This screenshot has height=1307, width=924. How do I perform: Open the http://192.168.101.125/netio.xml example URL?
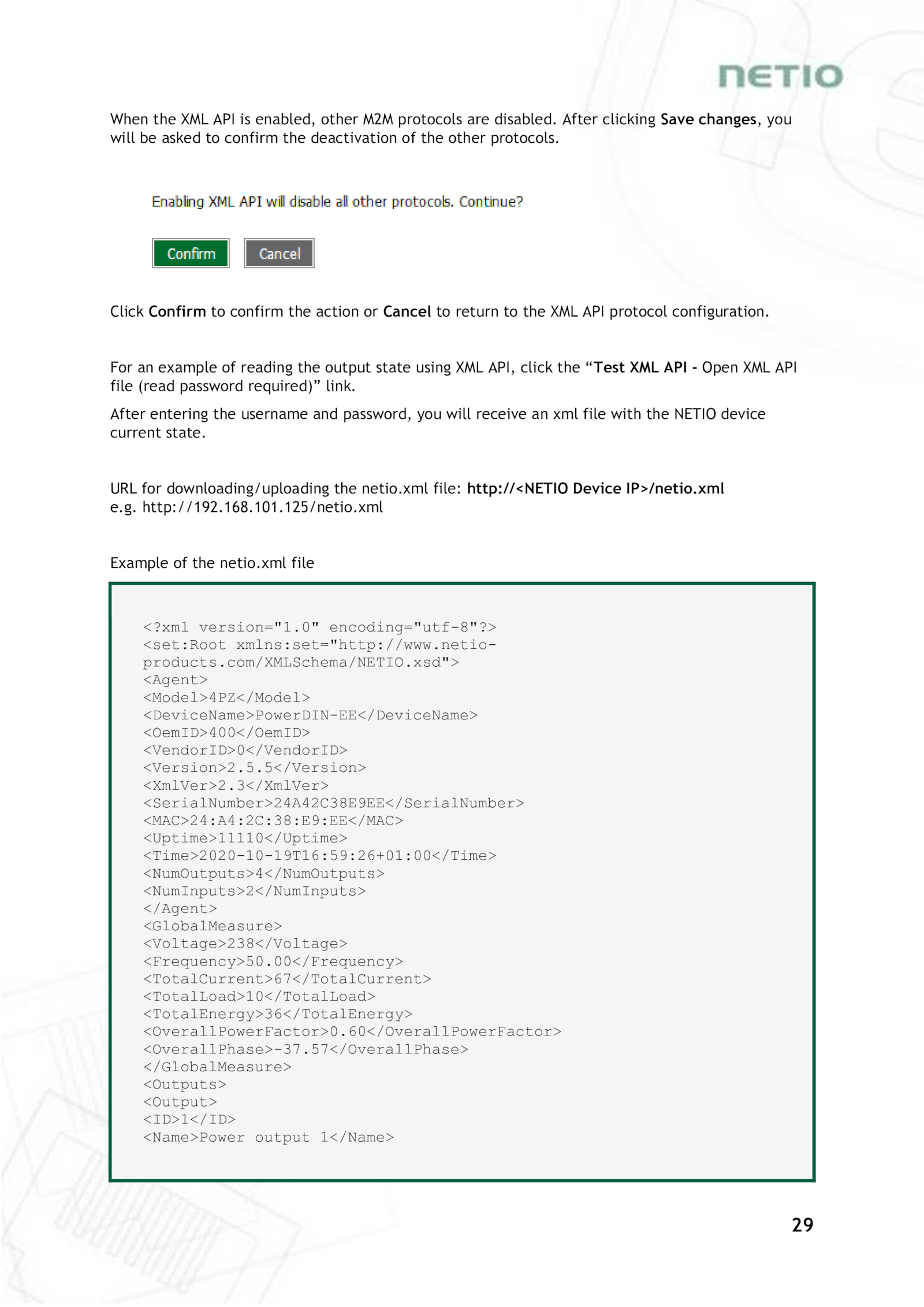pyautogui.click(x=263, y=507)
